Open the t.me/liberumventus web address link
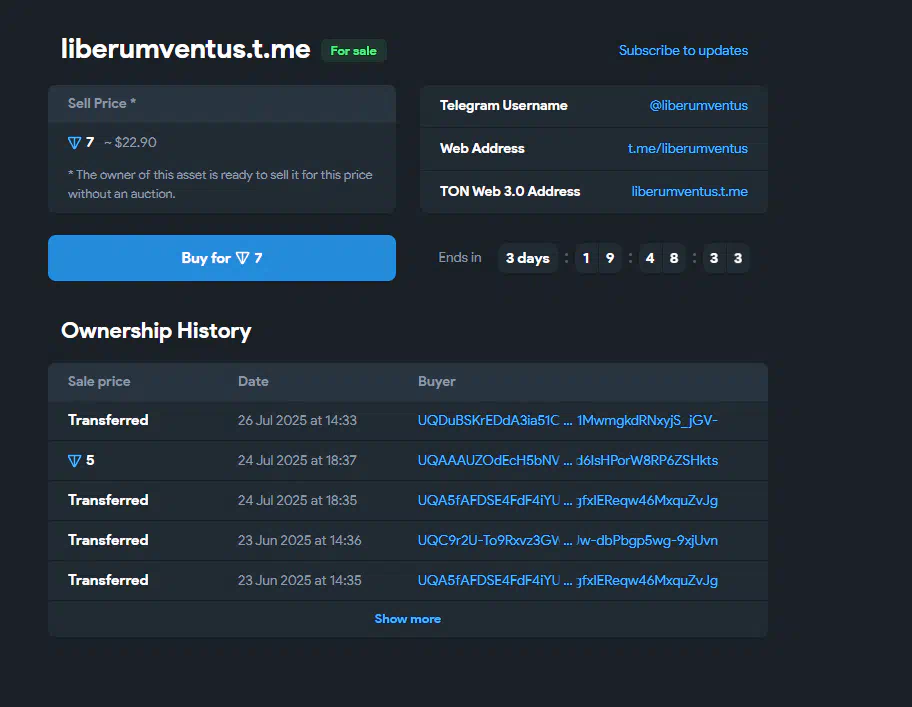Viewport: 912px width, 707px height. coord(687,149)
